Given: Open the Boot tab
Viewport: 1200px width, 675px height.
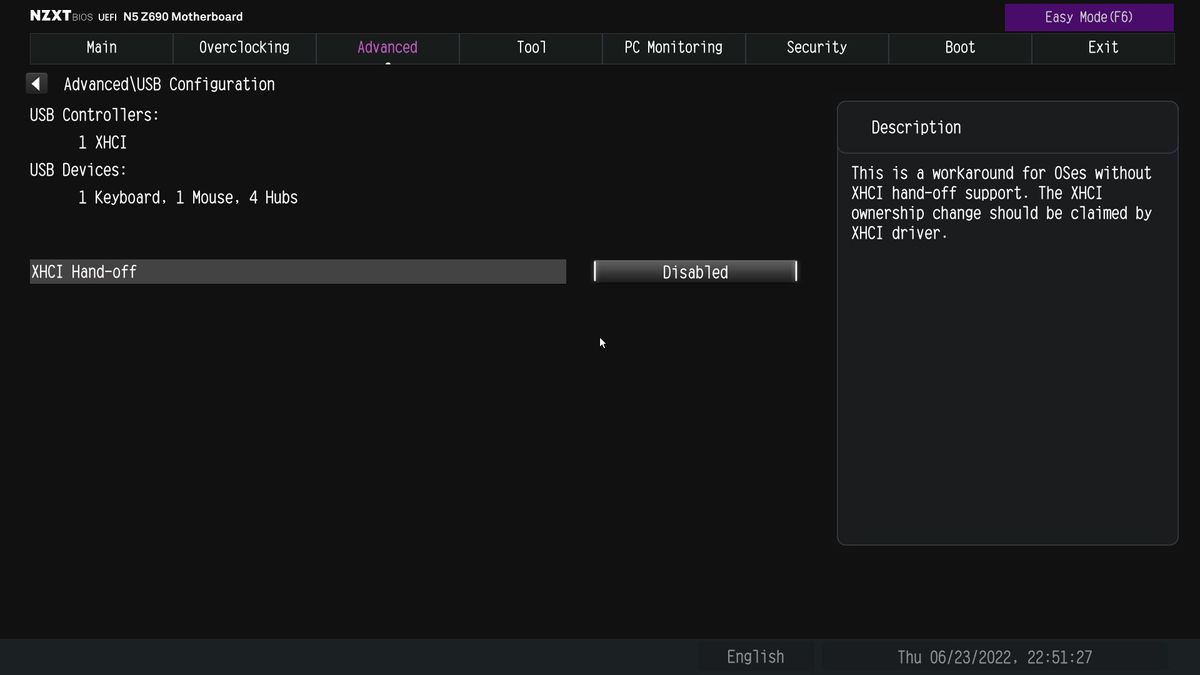Looking at the screenshot, I should [x=960, y=47].
